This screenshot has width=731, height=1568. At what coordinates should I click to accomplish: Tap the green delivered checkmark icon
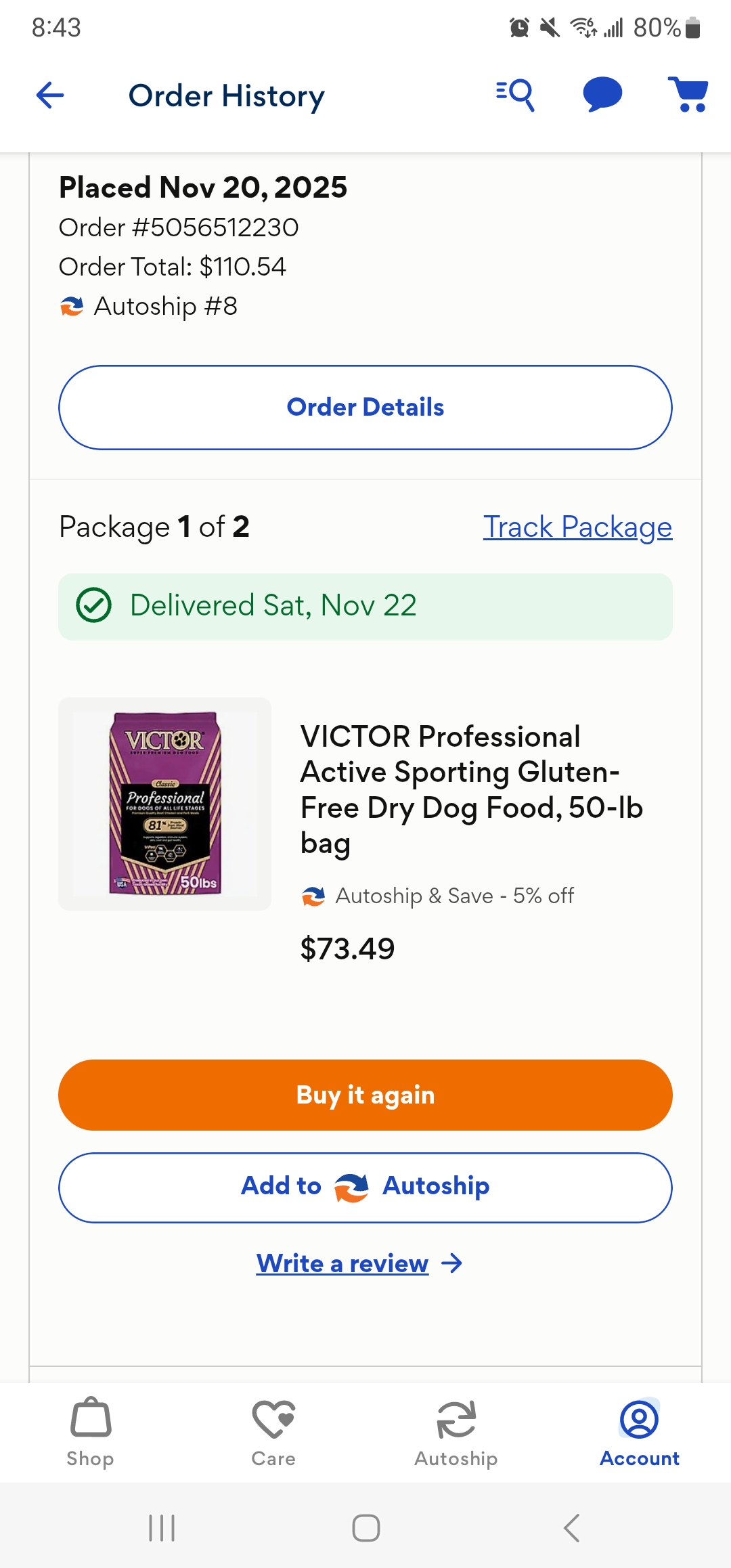click(x=93, y=605)
